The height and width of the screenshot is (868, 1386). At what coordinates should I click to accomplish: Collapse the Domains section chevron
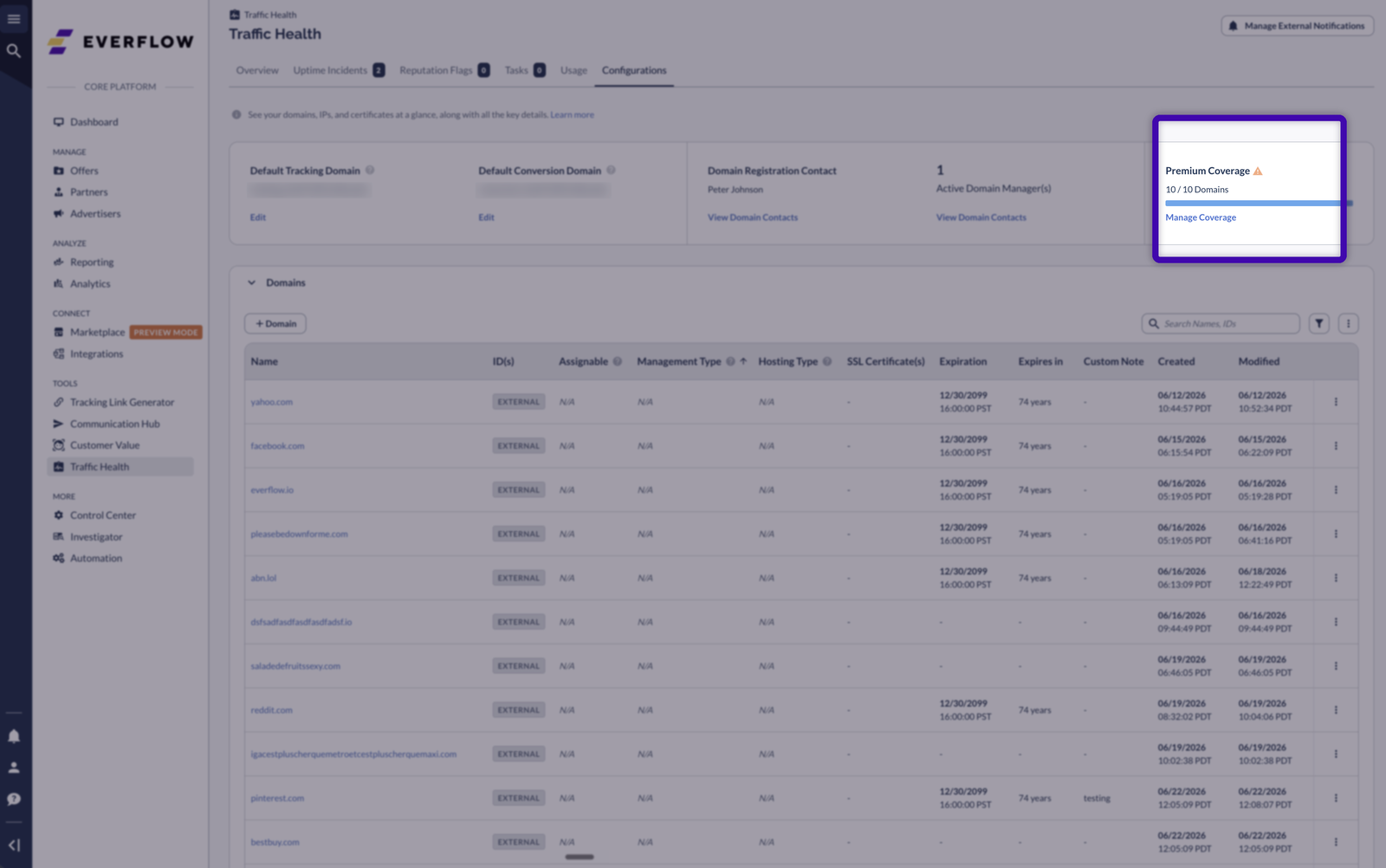tap(251, 283)
